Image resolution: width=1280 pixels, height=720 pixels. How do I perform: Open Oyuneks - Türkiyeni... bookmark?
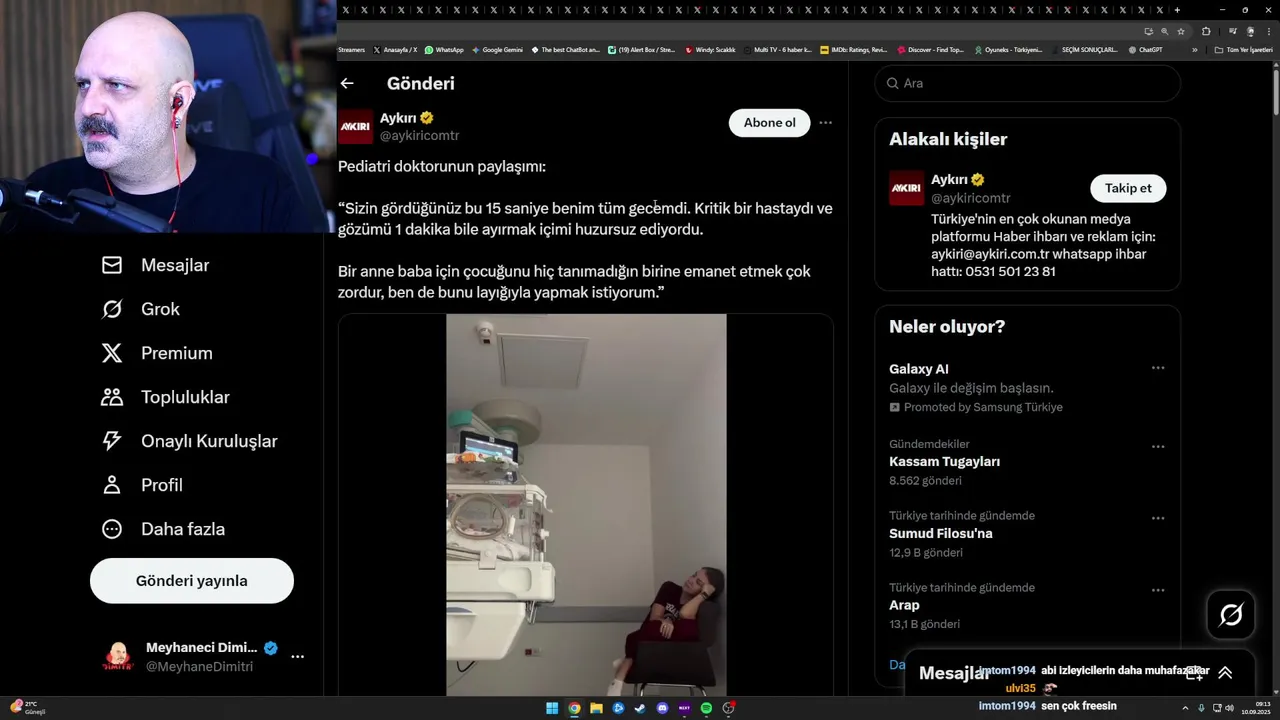pos(1008,50)
